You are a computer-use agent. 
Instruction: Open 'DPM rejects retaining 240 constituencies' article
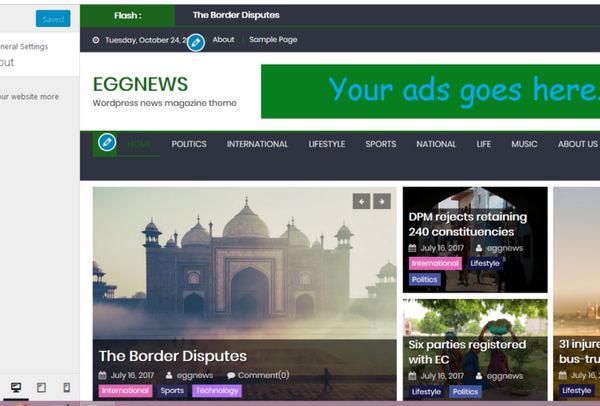[467, 224]
